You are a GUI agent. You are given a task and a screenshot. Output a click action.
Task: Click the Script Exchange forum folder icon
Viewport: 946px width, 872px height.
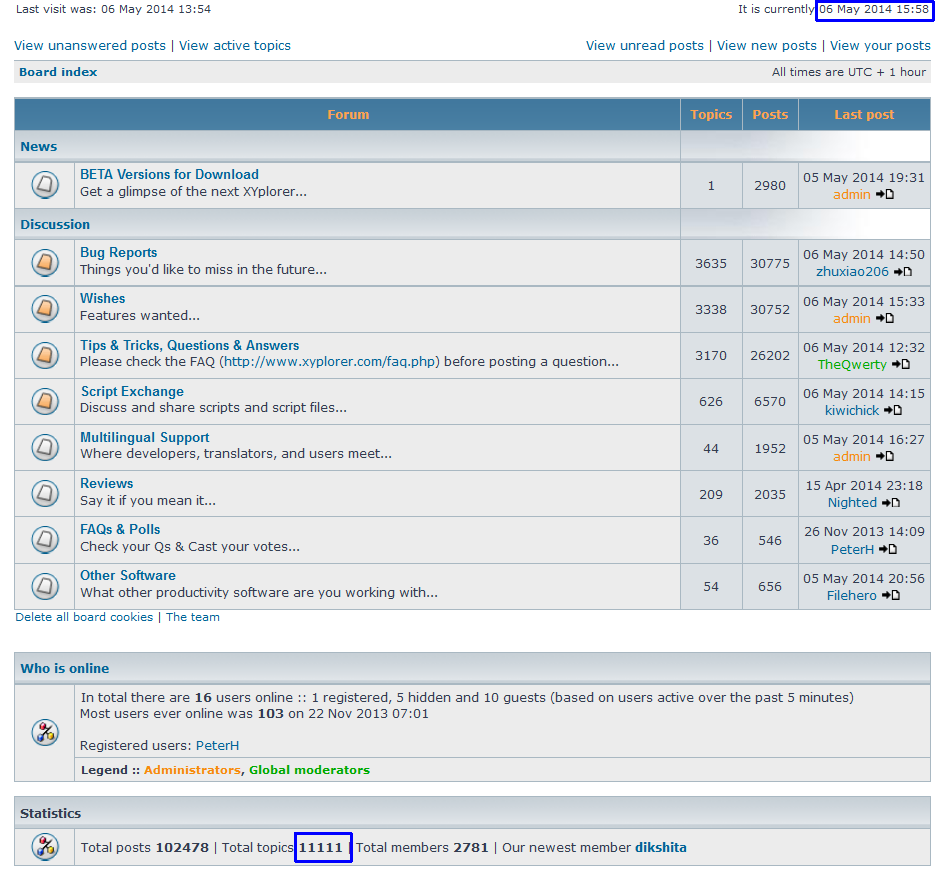click(44, 401)
